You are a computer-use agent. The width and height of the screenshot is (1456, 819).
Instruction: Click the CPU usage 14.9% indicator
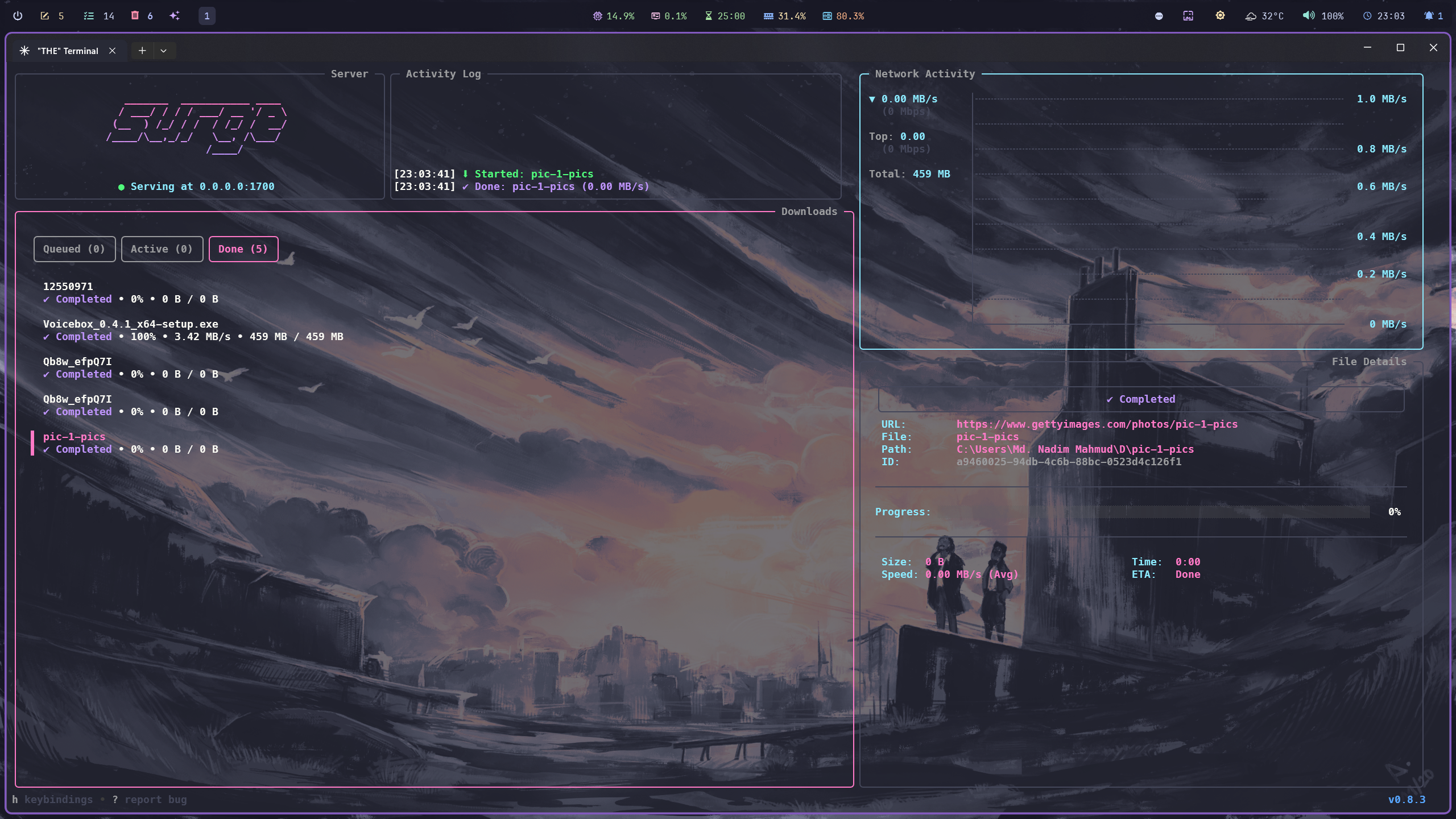point(614,16)
